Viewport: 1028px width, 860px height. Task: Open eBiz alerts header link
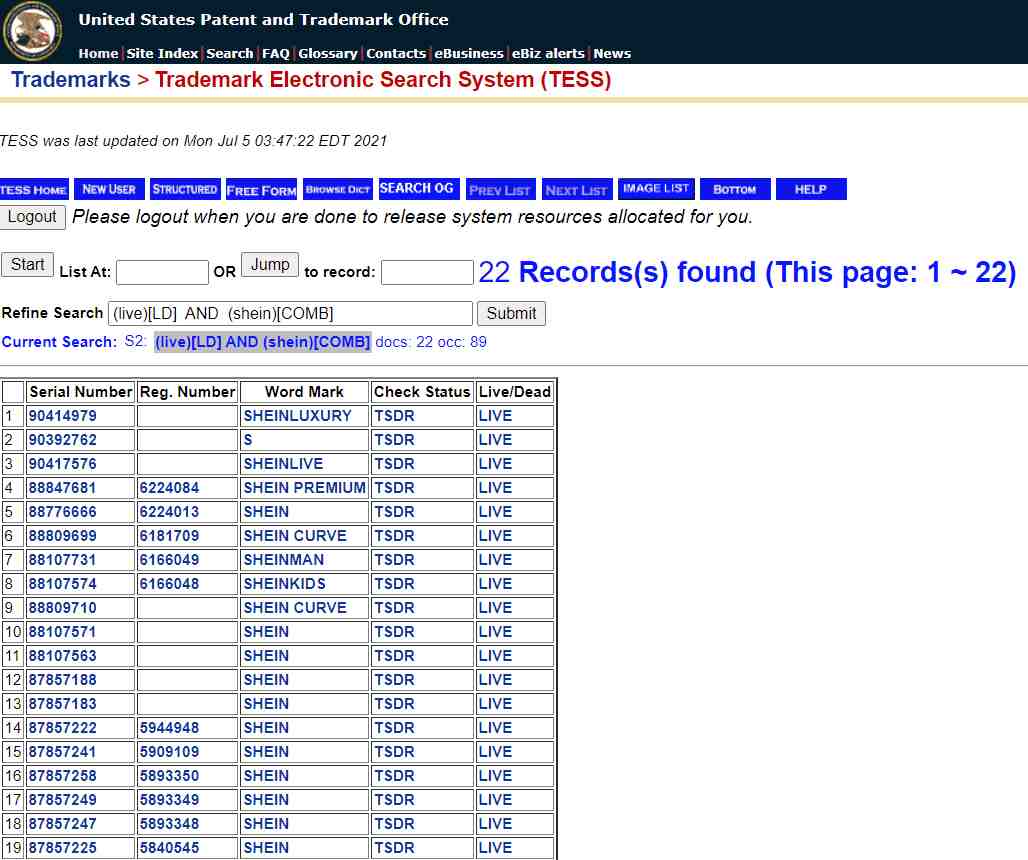[548, 54]
